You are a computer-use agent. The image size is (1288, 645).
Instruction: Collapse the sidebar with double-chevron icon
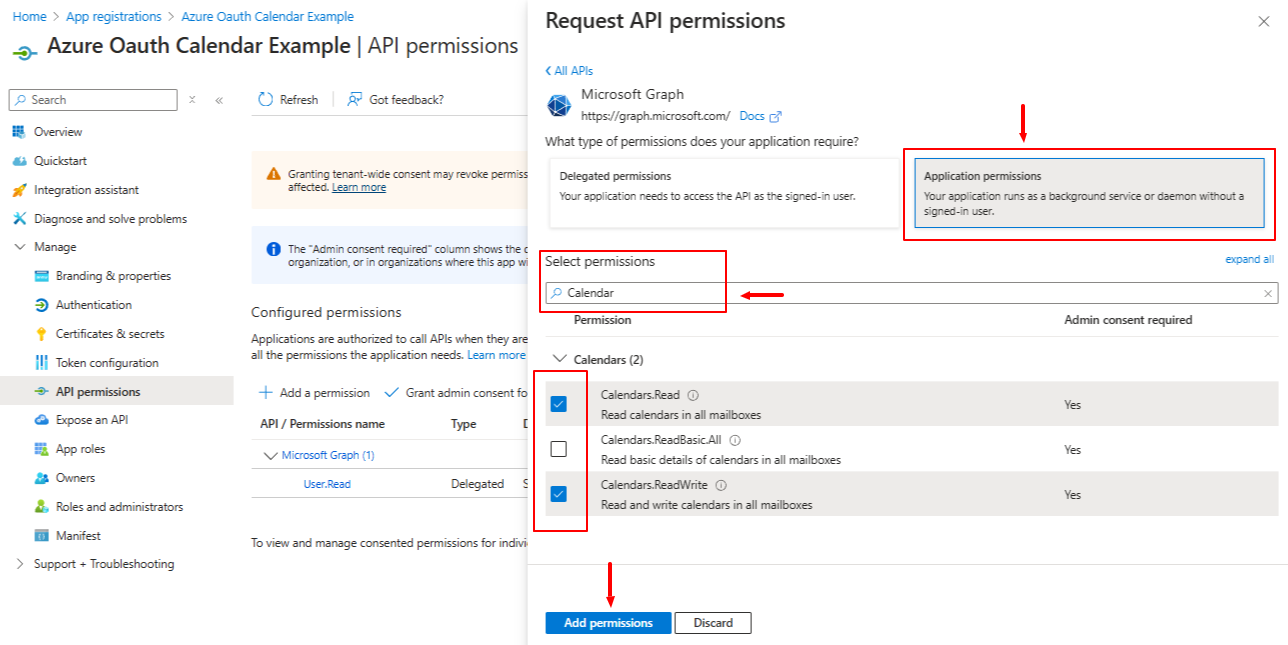(219, 100)
